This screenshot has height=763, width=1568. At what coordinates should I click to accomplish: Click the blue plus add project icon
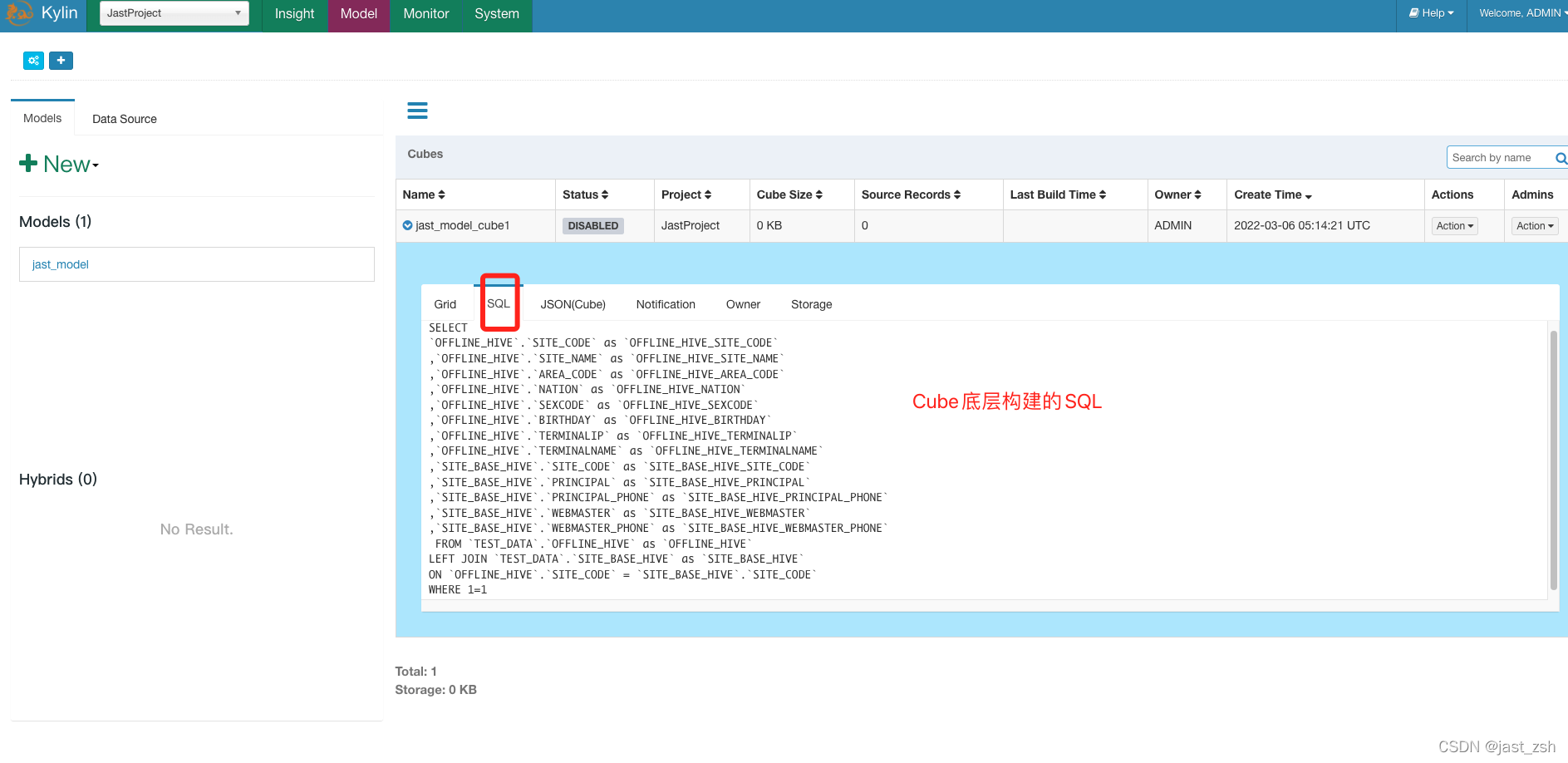[61, 61]
